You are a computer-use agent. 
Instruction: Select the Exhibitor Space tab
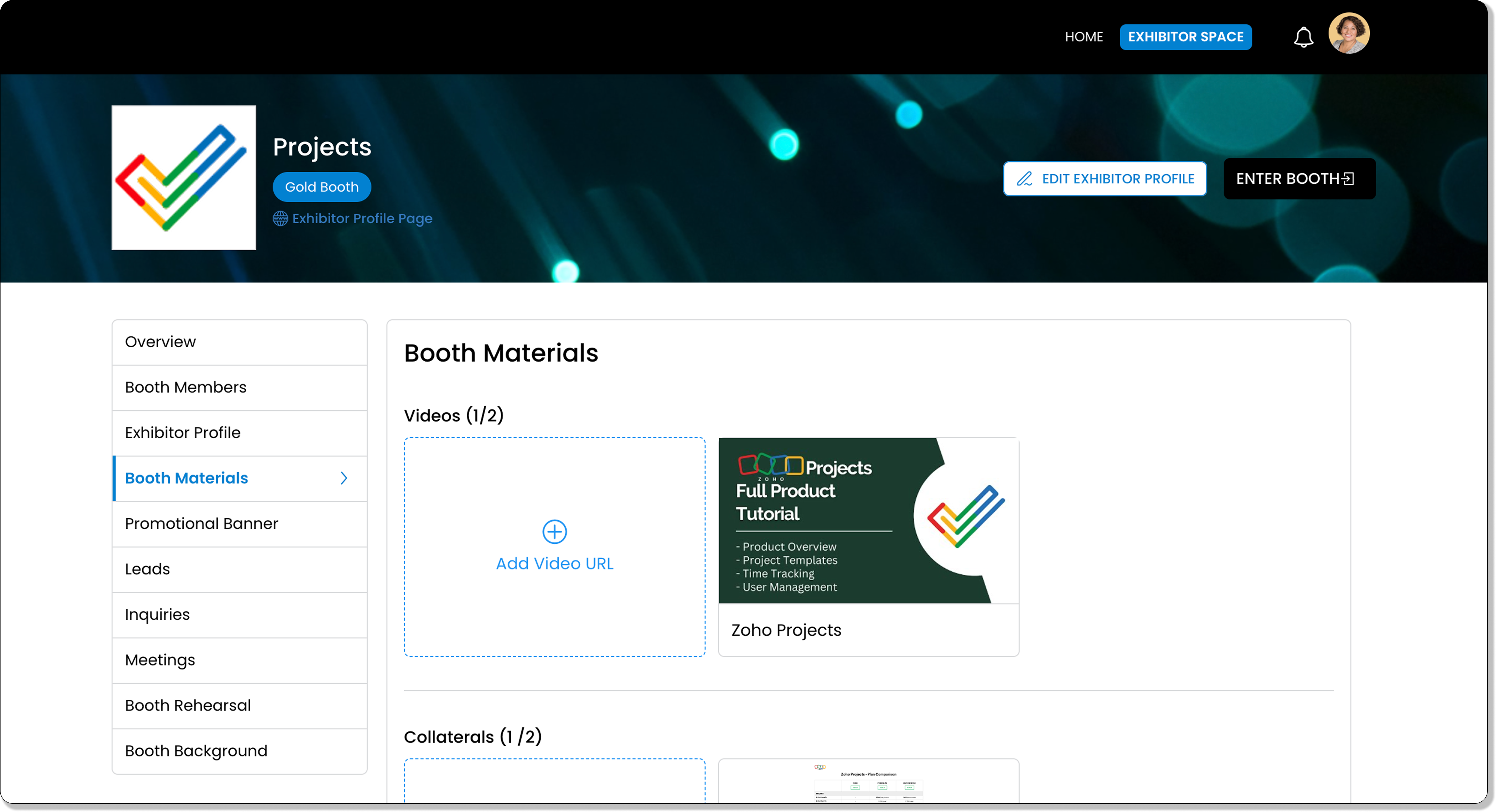pos(1185,37)
